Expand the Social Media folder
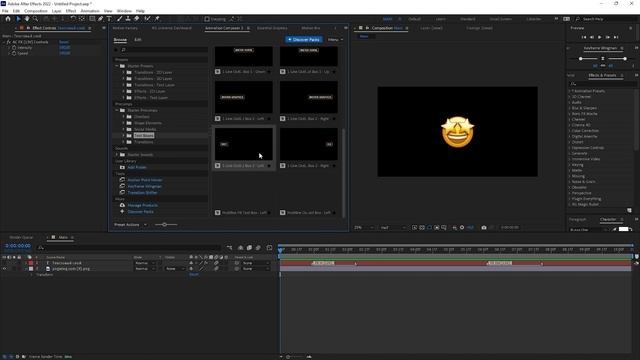This screenshot has height=360, width=640. (x=123, y=129)
